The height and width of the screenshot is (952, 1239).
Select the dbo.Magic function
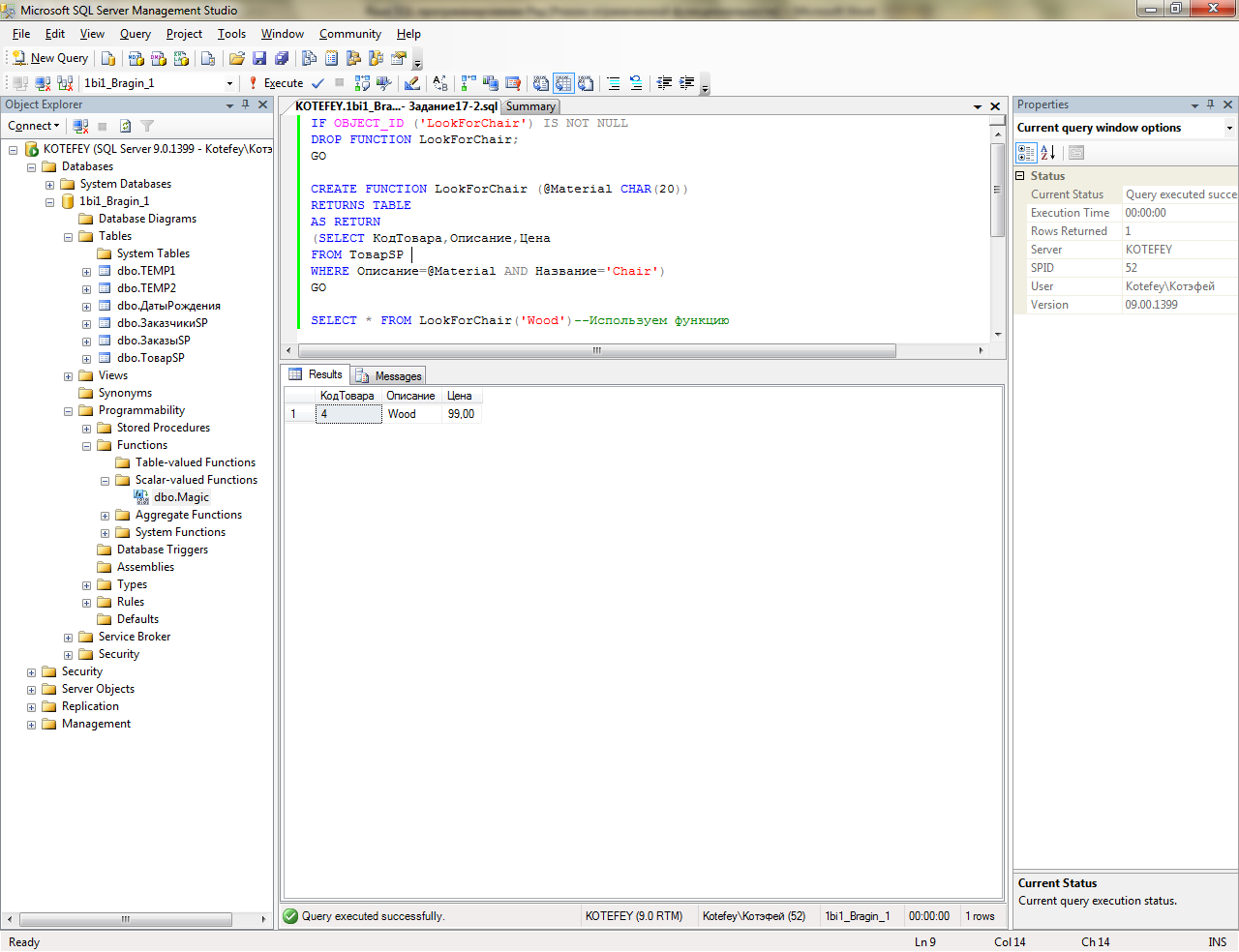pos(181,497)
